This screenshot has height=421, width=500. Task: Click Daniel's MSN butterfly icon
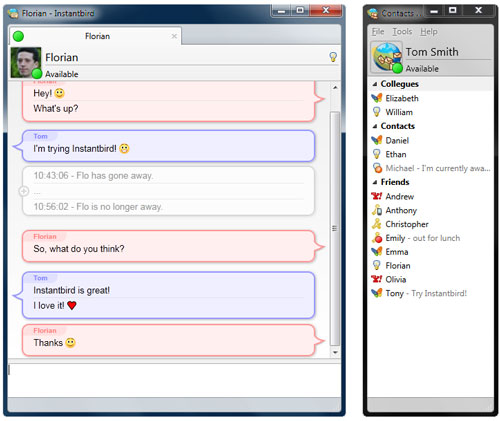point(377,140)
